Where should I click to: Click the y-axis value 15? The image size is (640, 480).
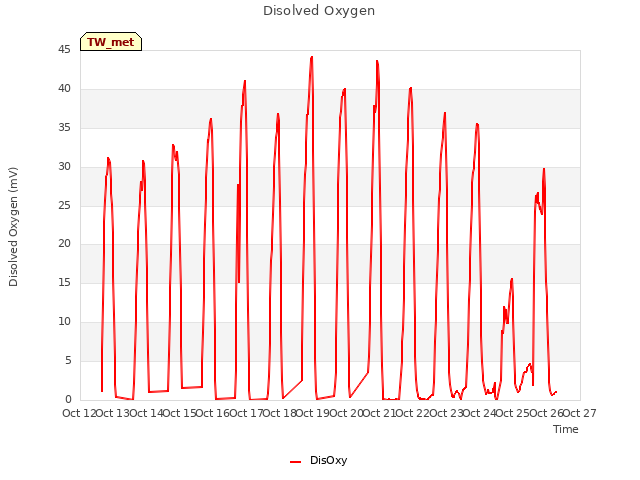pyautogui.click(x=64, y=282)
